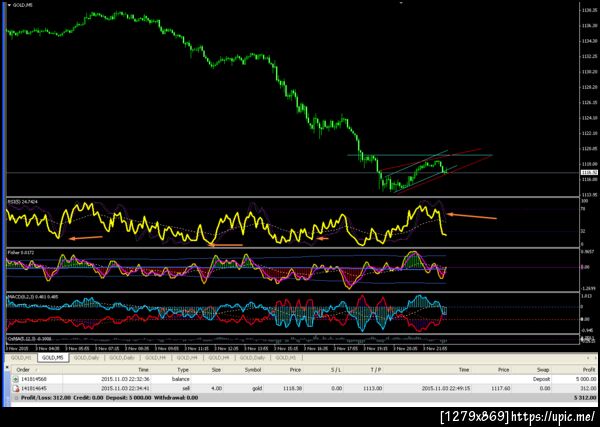Sort by the T / P column header
The height and width of the screenshot is (427, 600).
376,370
